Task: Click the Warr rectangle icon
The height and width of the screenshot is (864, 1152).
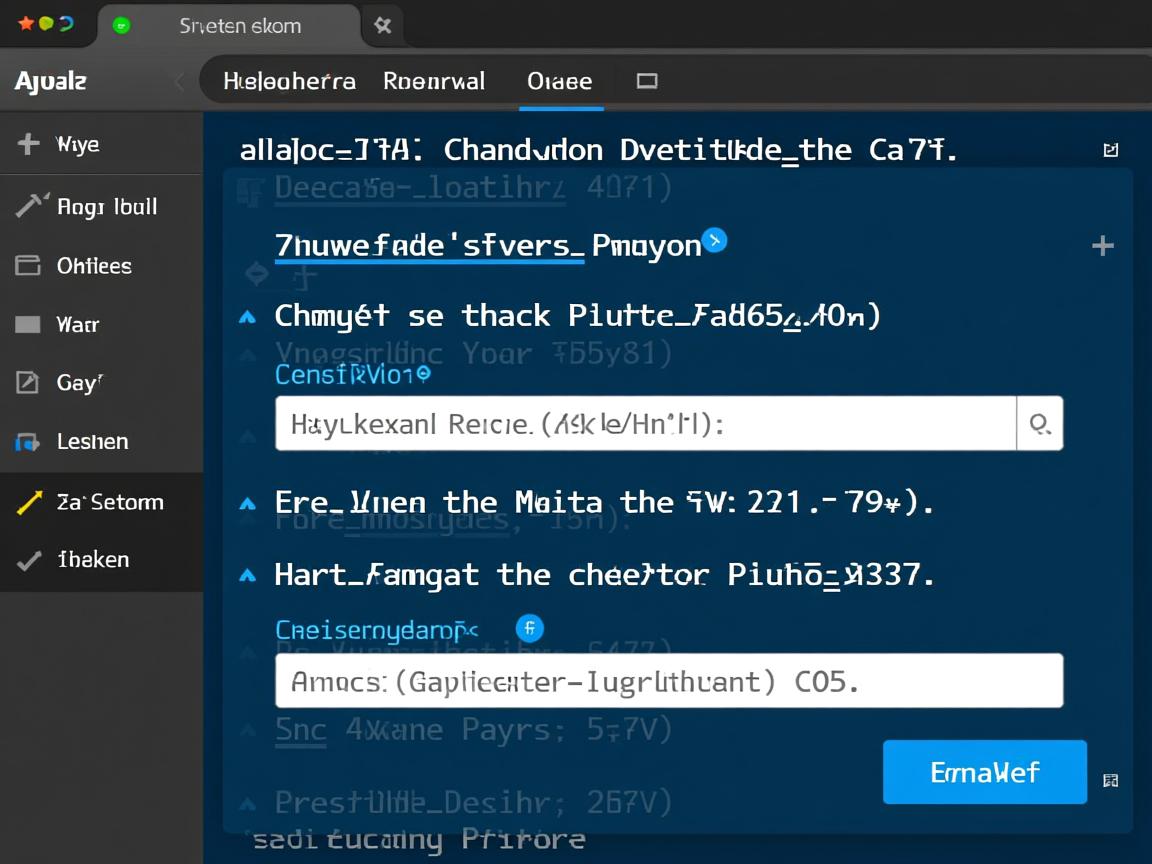Action: coord(28,324)
